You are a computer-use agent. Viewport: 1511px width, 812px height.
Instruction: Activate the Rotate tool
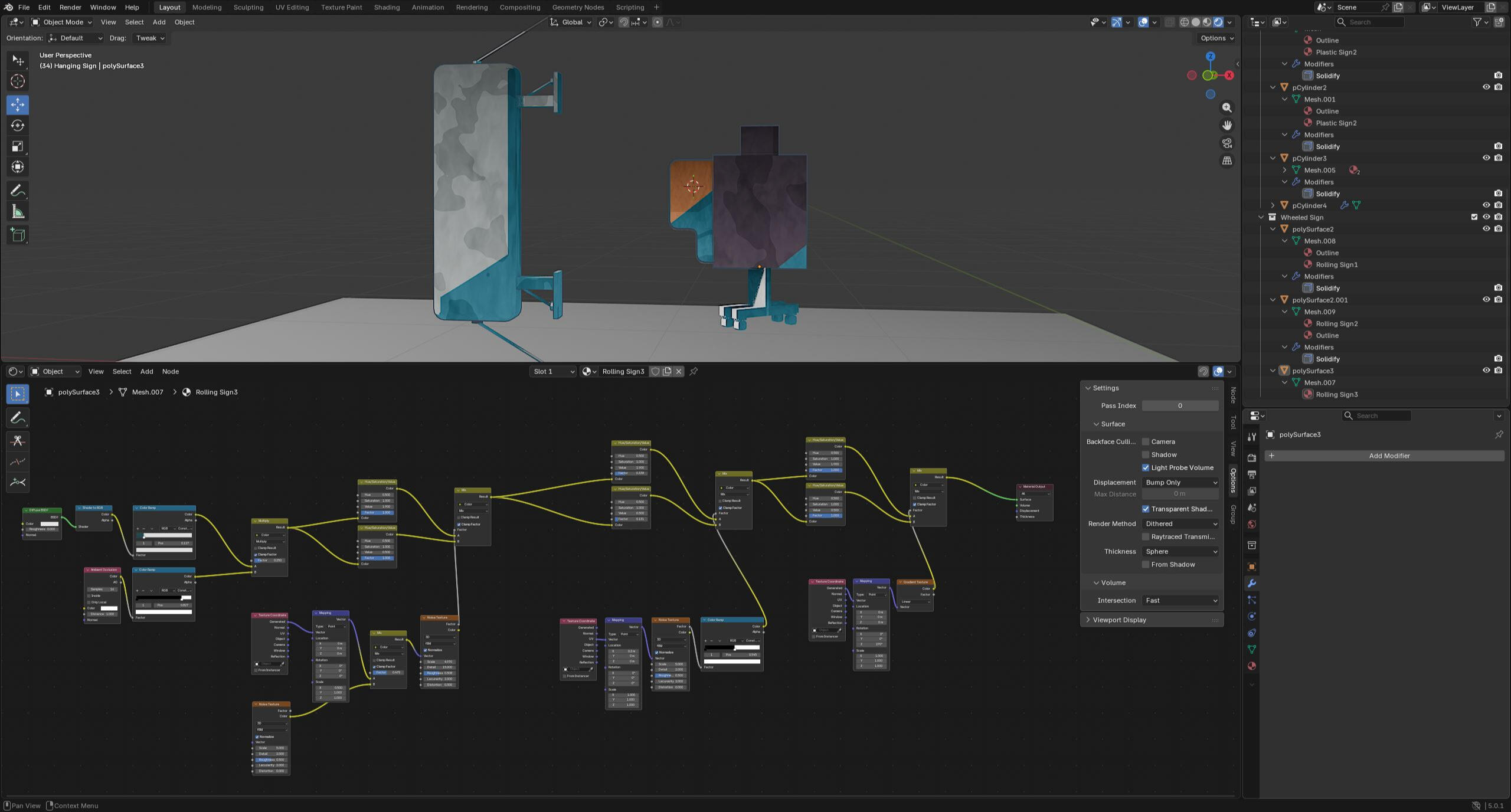(18, 126)
